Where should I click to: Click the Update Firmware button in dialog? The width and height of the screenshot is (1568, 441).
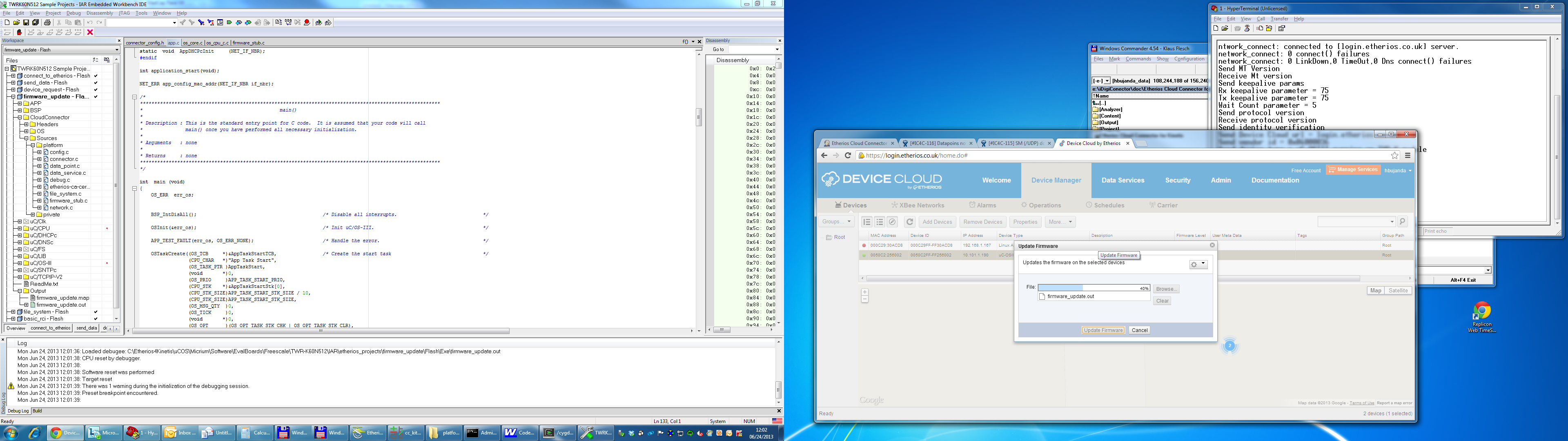(1103, 330)
